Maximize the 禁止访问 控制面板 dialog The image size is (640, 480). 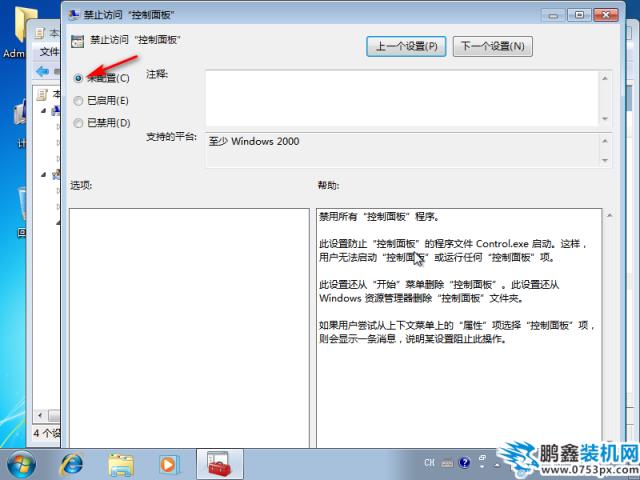coord(579,15)
